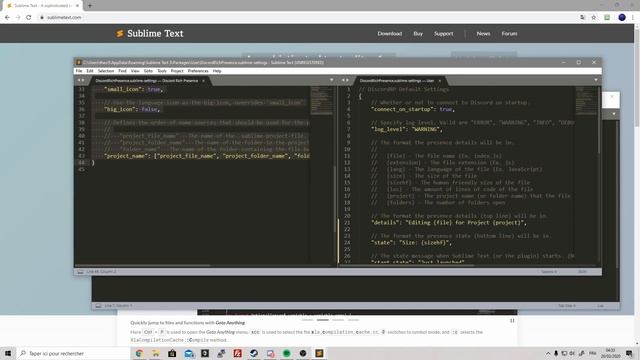Open Steam from the taskbar
The height and width of the screenshot is (360, 640).
point(254,353)
